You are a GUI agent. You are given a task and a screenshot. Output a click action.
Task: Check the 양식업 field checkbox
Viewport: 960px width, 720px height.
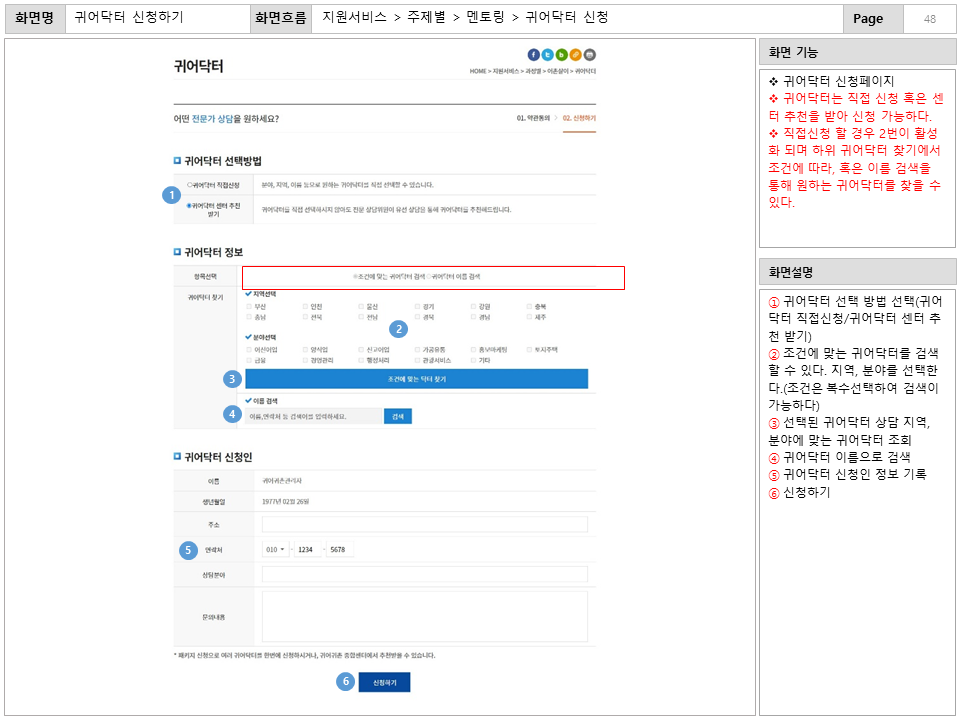304,348
